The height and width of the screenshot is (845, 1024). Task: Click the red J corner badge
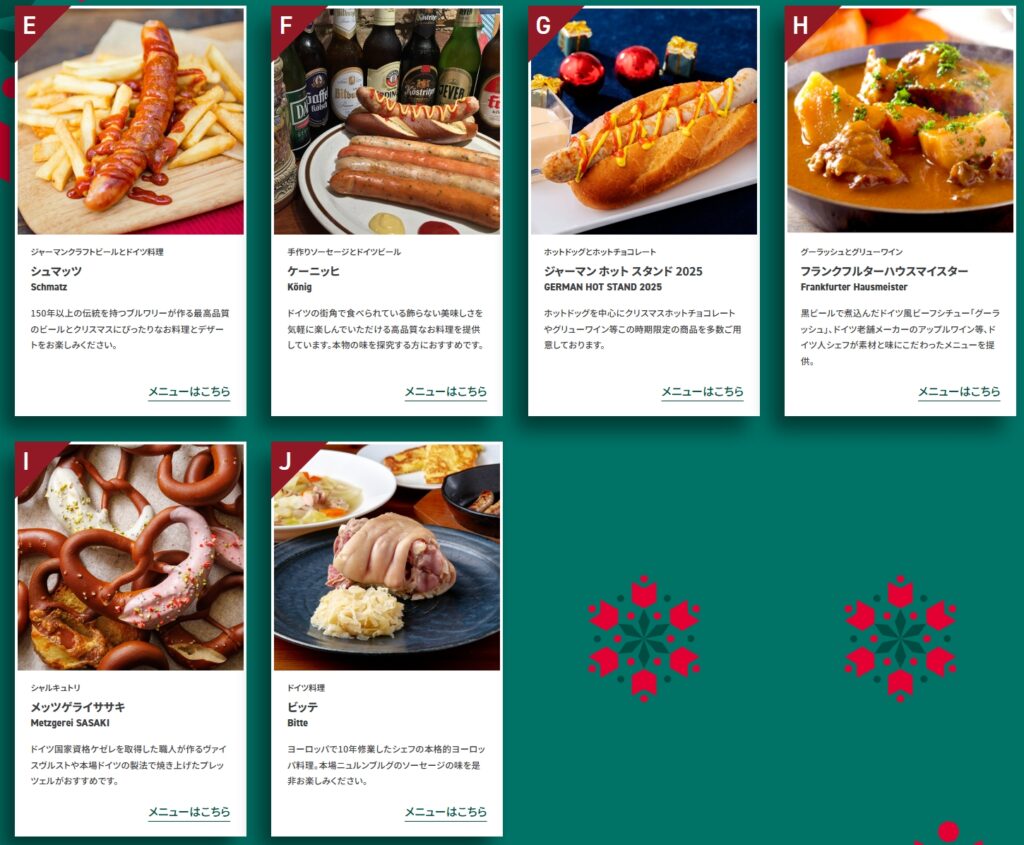pos(289,460)
